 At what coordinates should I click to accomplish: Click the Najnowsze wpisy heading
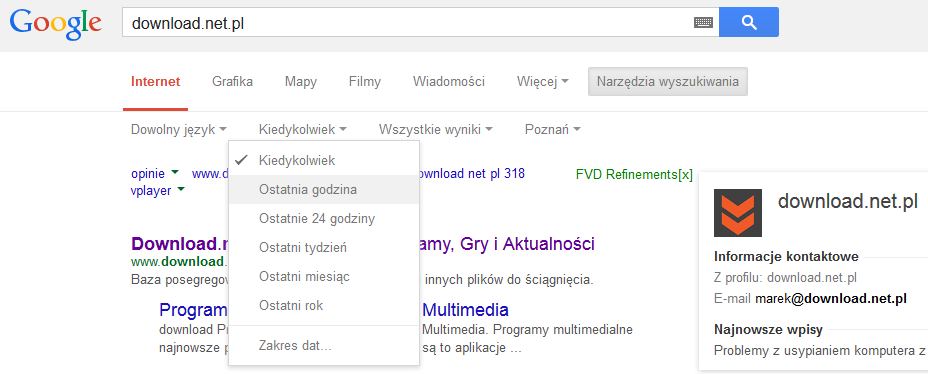pos(768,329)
